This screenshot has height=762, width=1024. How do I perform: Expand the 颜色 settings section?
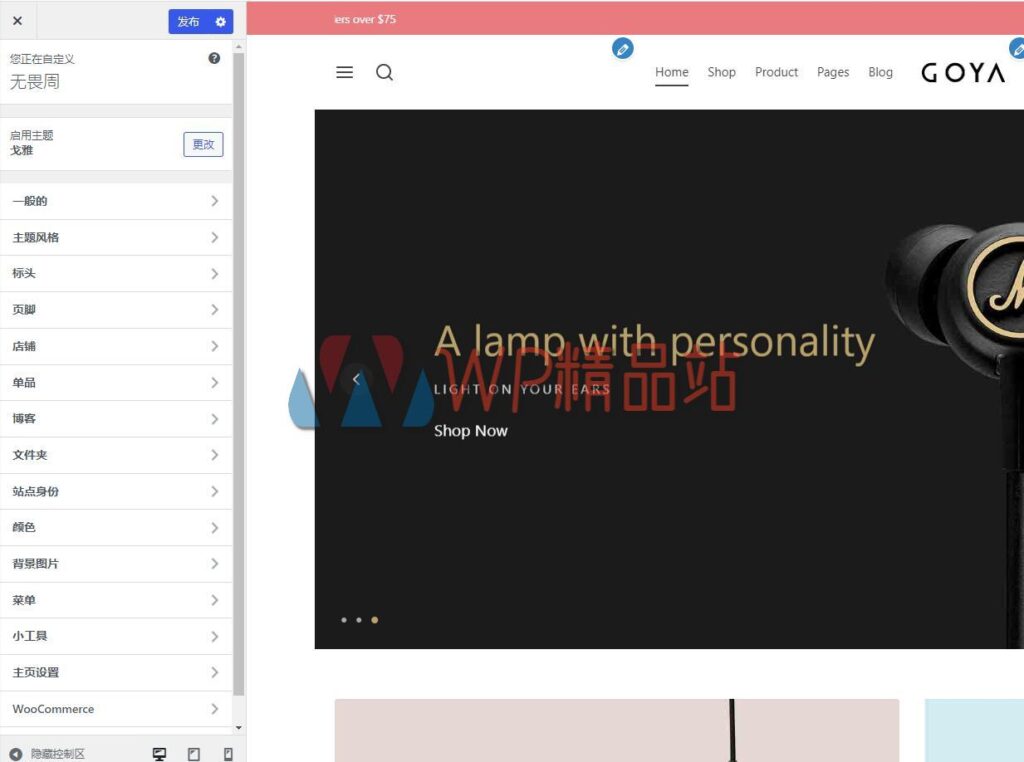(117, 527)
